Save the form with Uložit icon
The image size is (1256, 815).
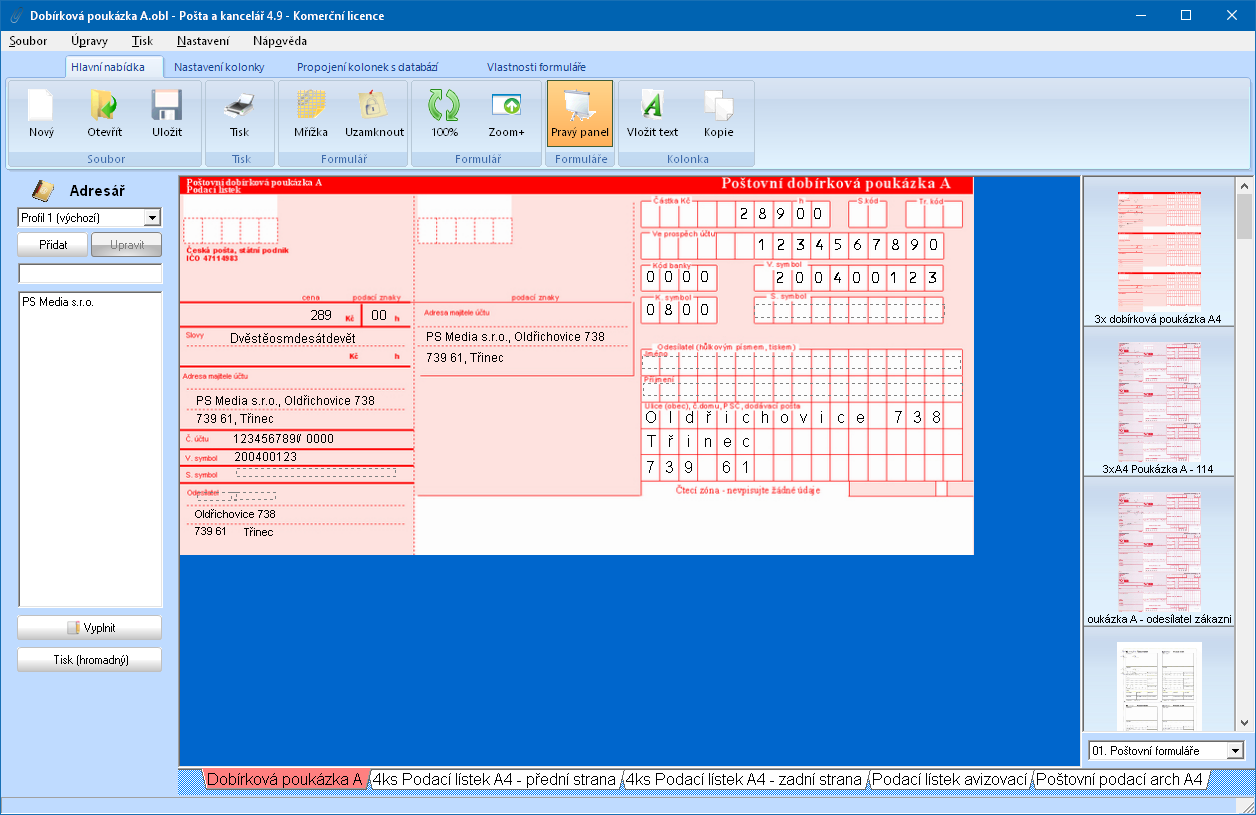[166, 113]
